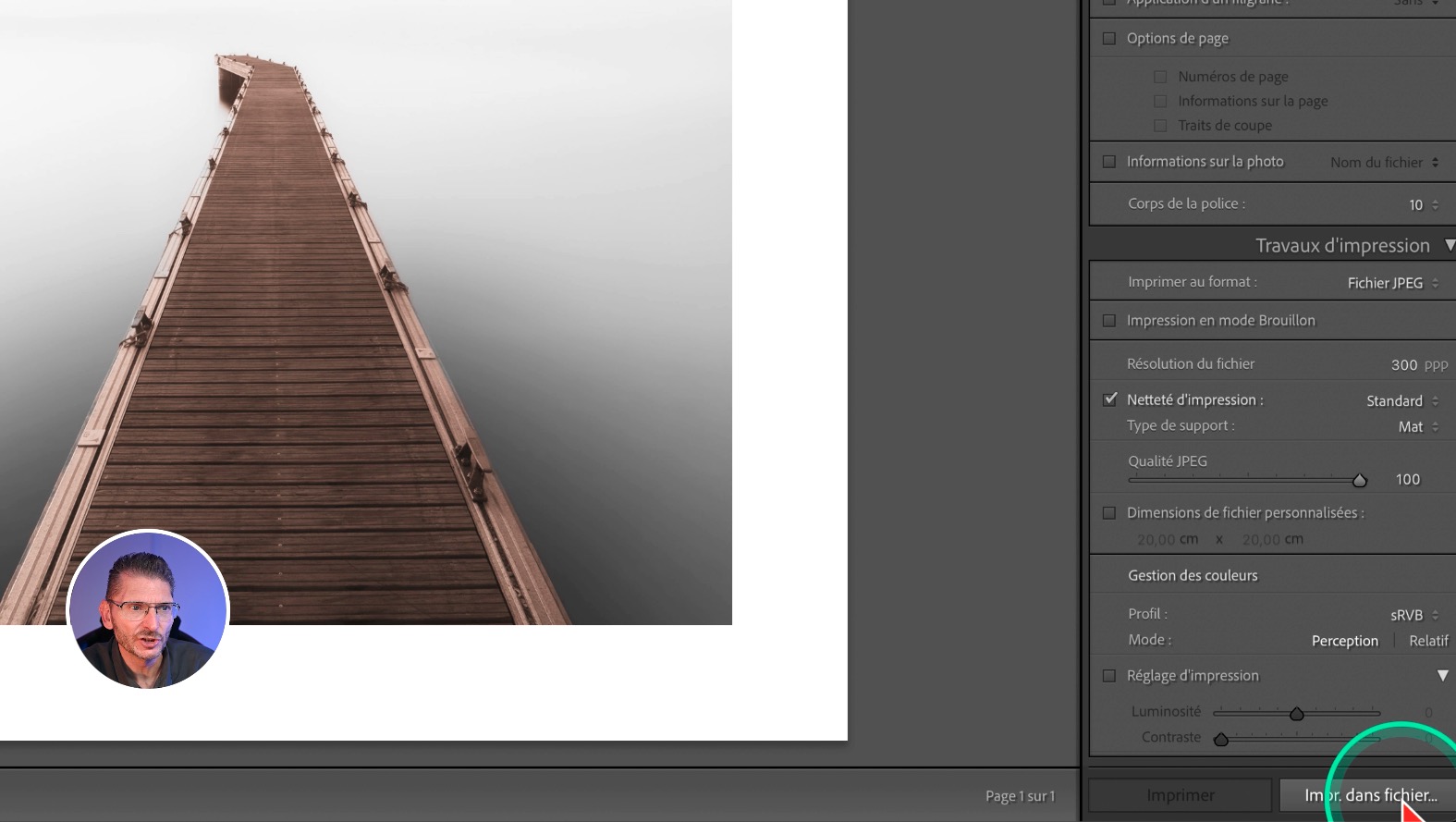The height and width of the screenshot is (822, 1456).
Task: Change Type de support Mat dropdown
Action: [1417, 426]
